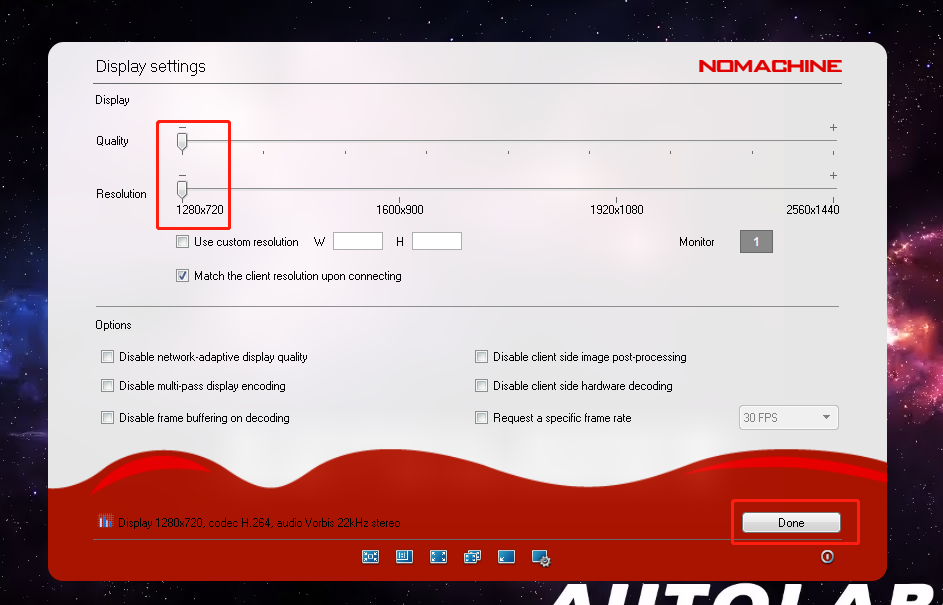Click the resize remote display icon

[x=405, y=557]
